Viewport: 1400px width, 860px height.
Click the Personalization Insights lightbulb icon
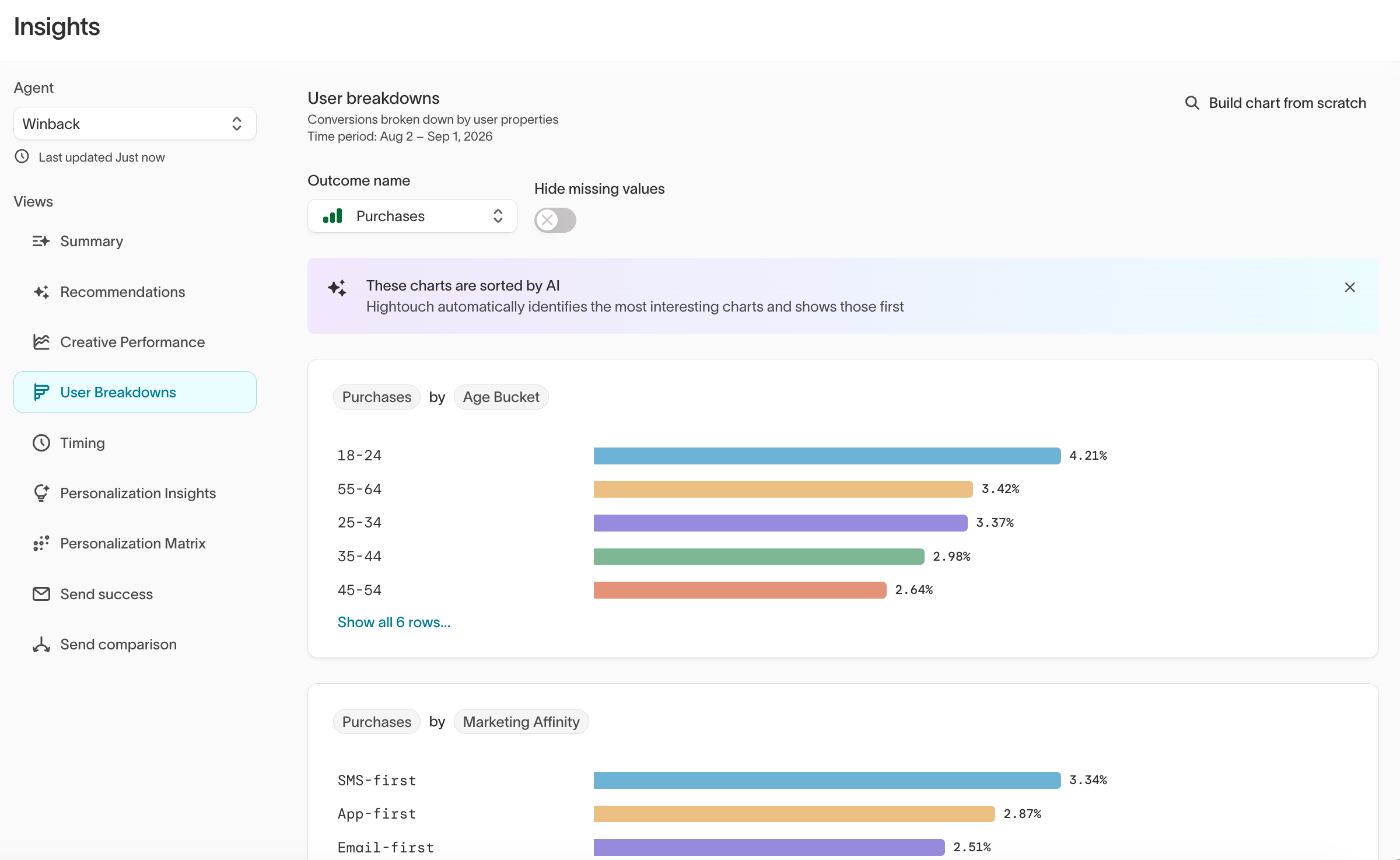coord(41,493)
